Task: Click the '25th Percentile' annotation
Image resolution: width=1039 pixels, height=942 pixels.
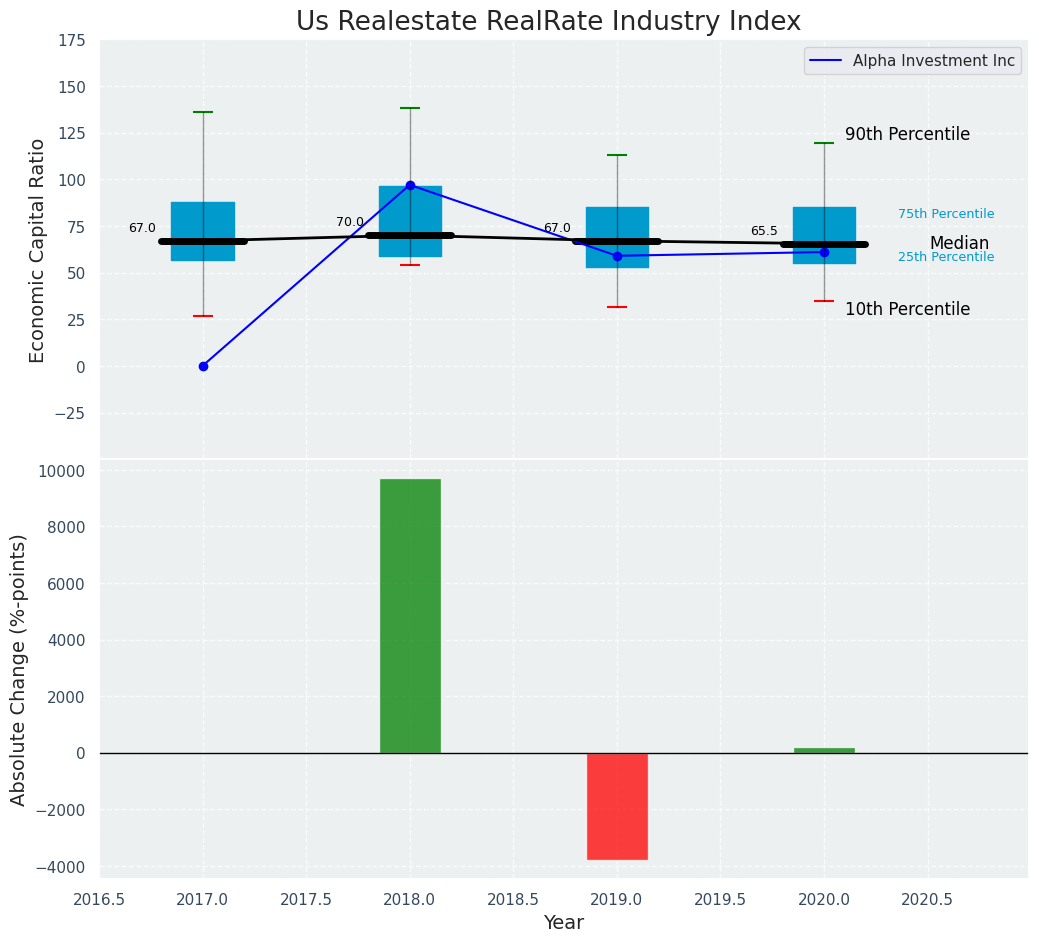Action: (x=946, y=257)
